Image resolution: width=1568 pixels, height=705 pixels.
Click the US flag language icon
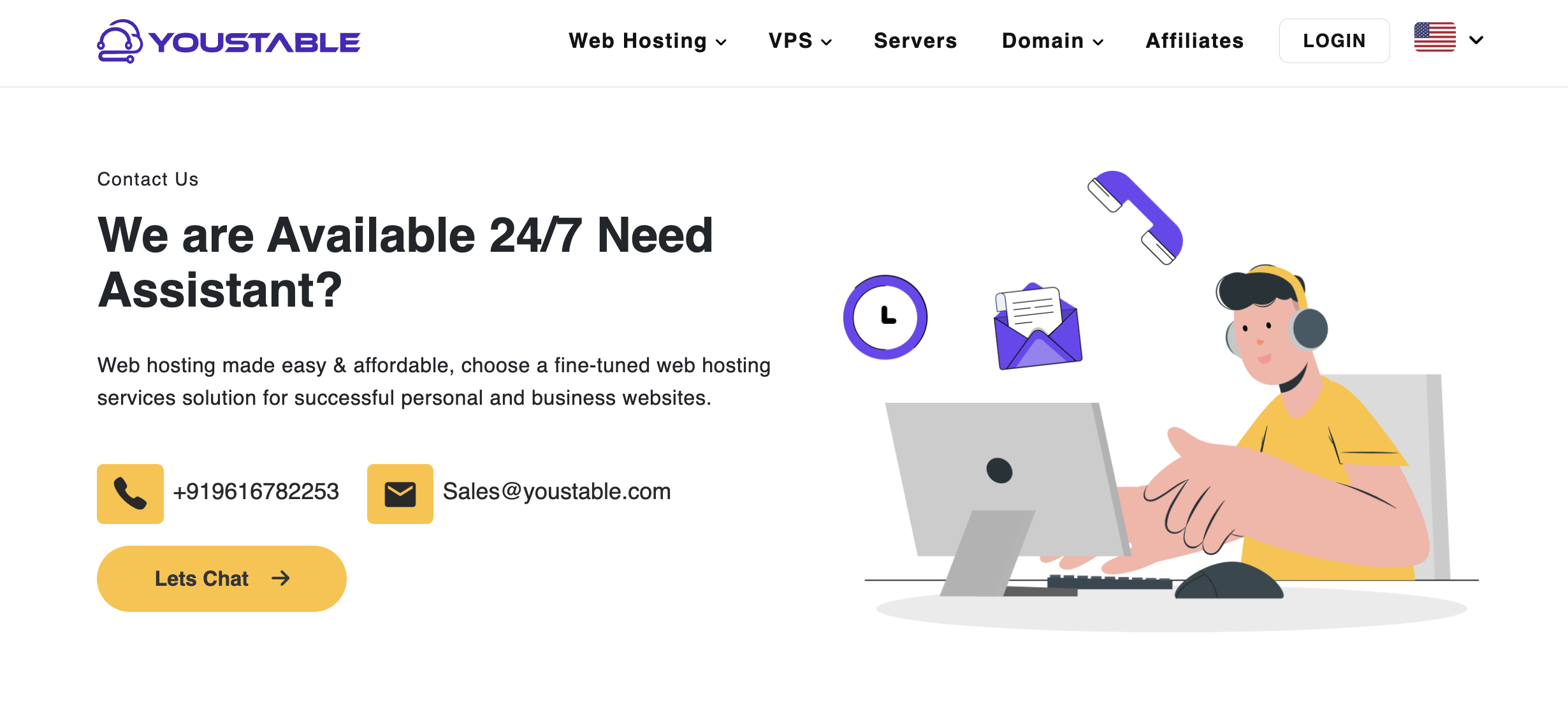(1435, 37)
